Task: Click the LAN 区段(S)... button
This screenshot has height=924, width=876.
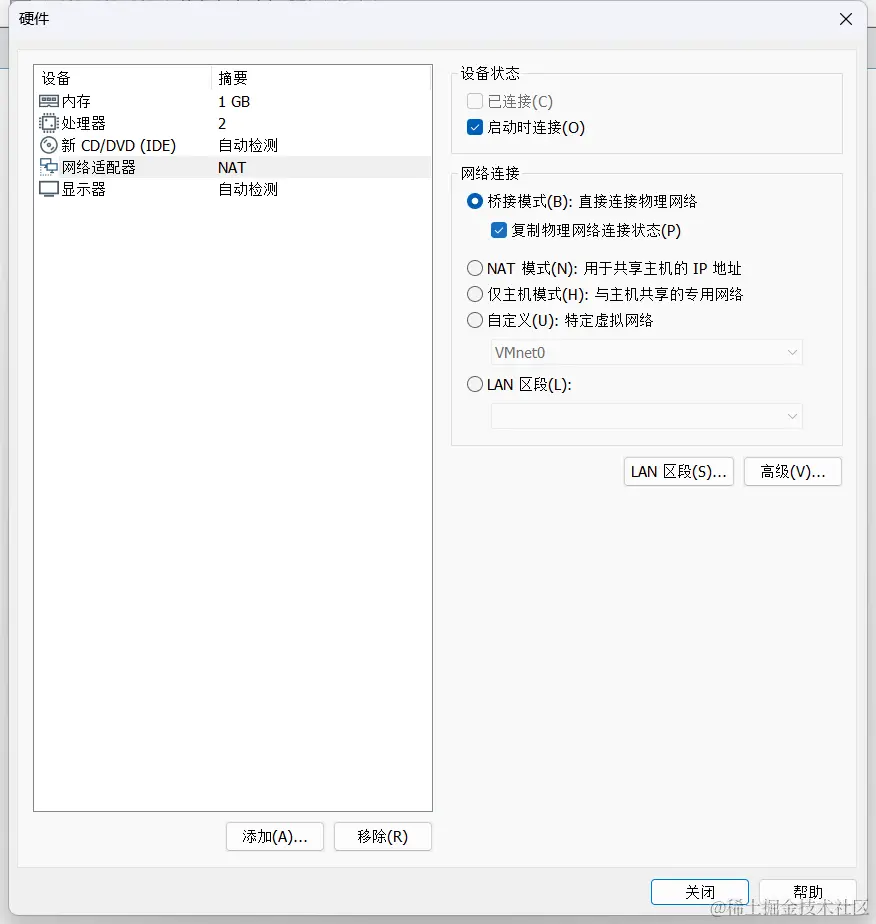Action: click(679, 471)
